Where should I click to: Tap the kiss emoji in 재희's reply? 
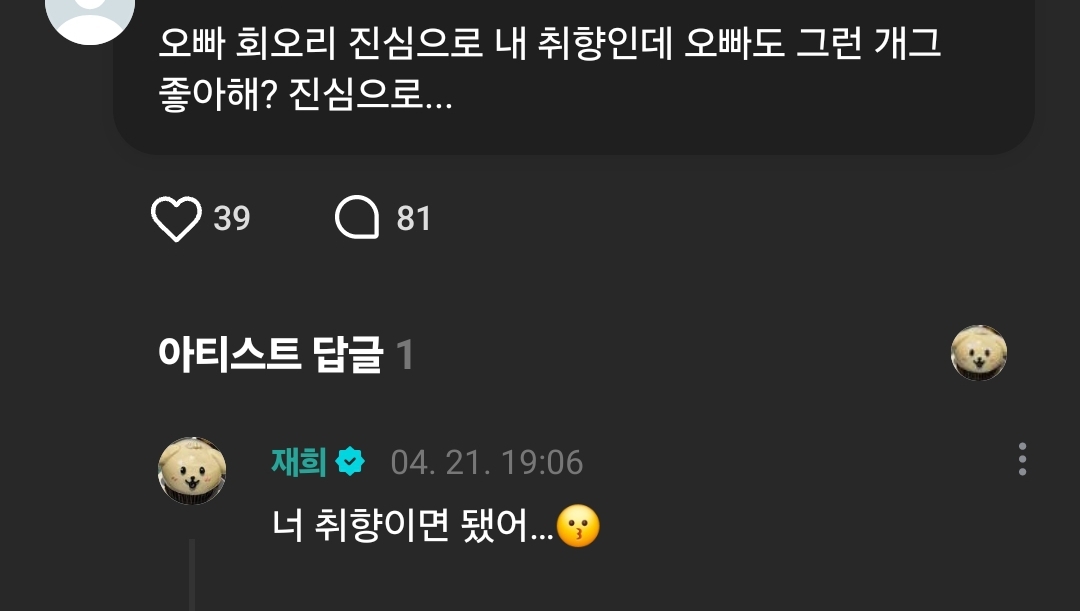coord(578,527)
